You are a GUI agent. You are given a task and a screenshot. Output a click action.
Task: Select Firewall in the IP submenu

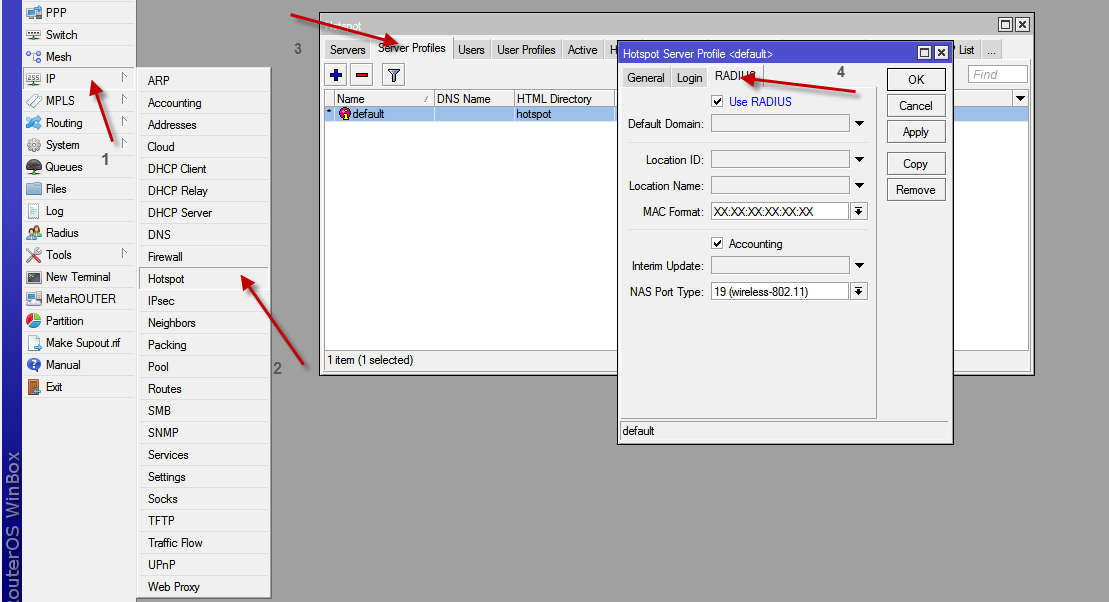(x=204, y=257)
